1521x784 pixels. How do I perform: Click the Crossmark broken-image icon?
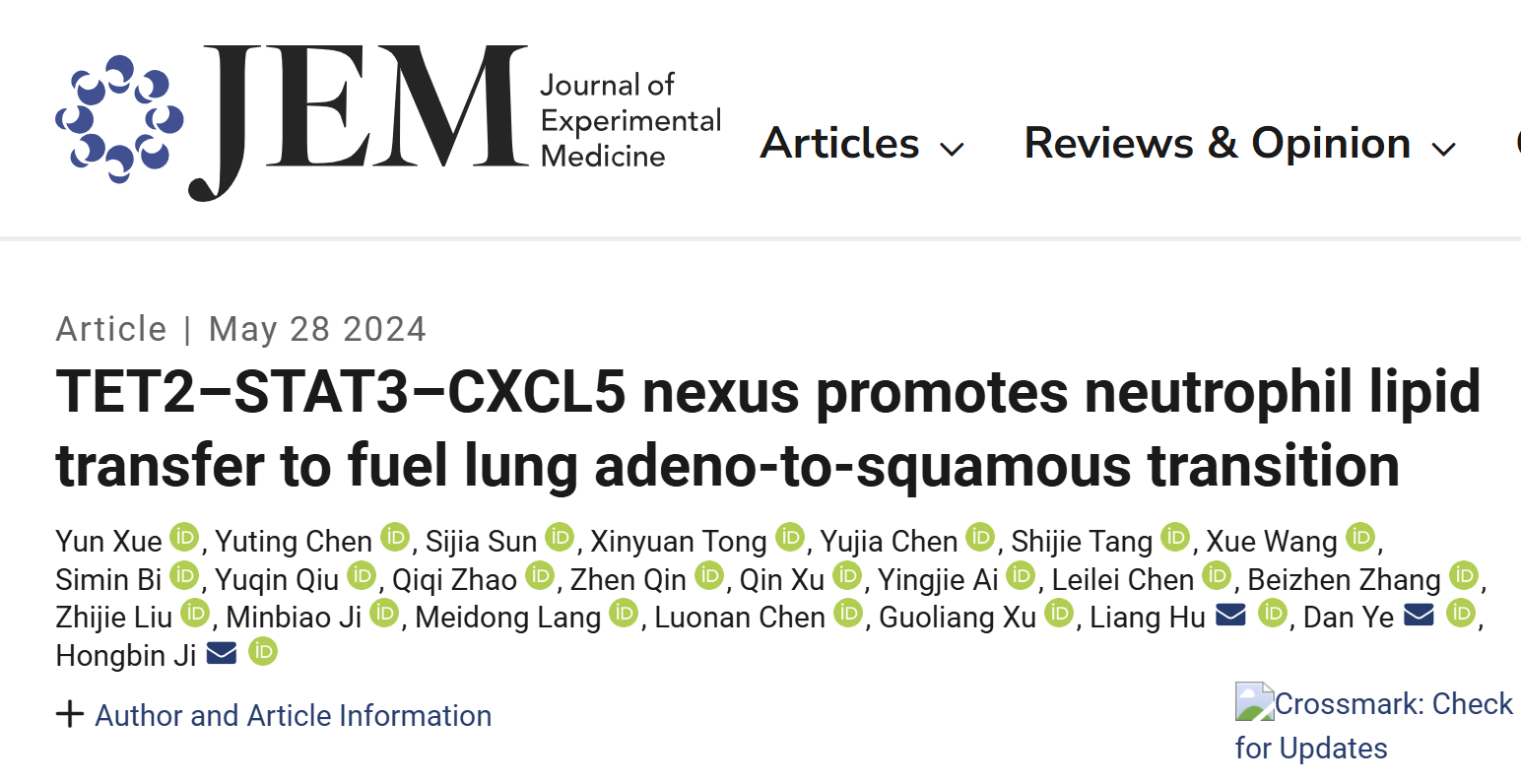(1253, 700)
